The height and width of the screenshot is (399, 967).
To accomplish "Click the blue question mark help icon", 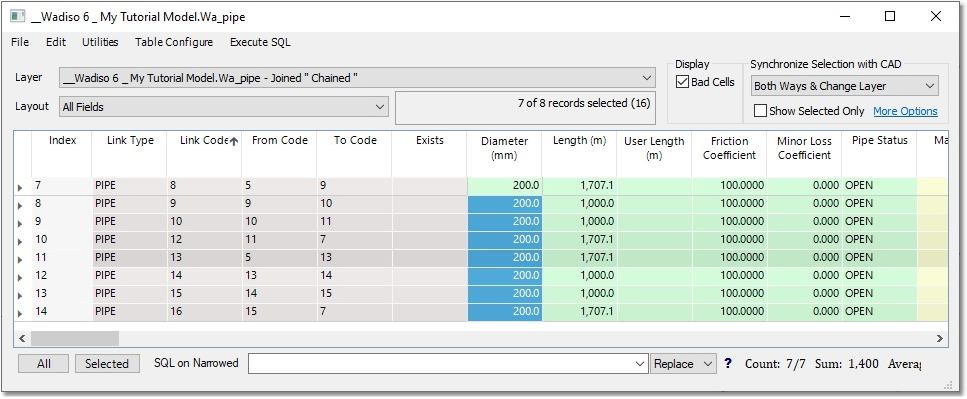I will pyautogui.click(x=728, y=364).
